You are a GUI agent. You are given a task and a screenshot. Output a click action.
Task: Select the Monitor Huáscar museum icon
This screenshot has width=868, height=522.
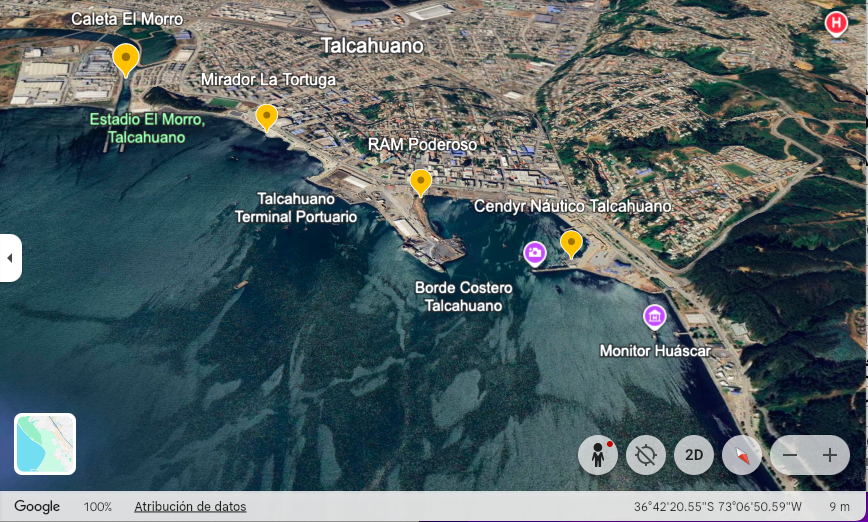654,317
